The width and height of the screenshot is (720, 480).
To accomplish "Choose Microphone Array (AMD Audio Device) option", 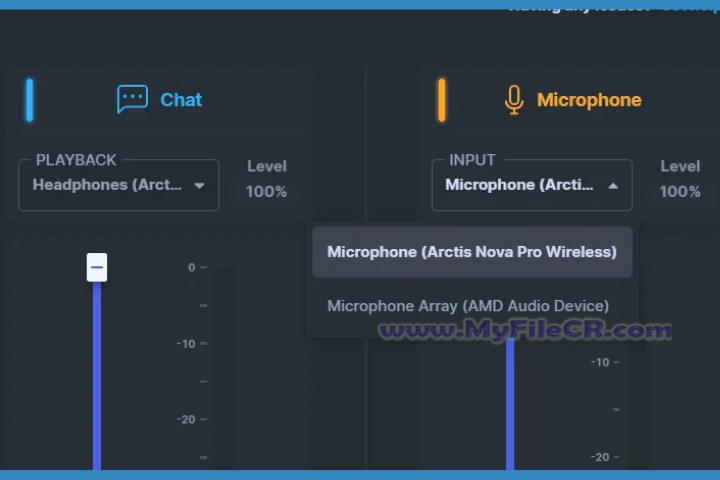I will pyautogui.click(x=467, y=306).
